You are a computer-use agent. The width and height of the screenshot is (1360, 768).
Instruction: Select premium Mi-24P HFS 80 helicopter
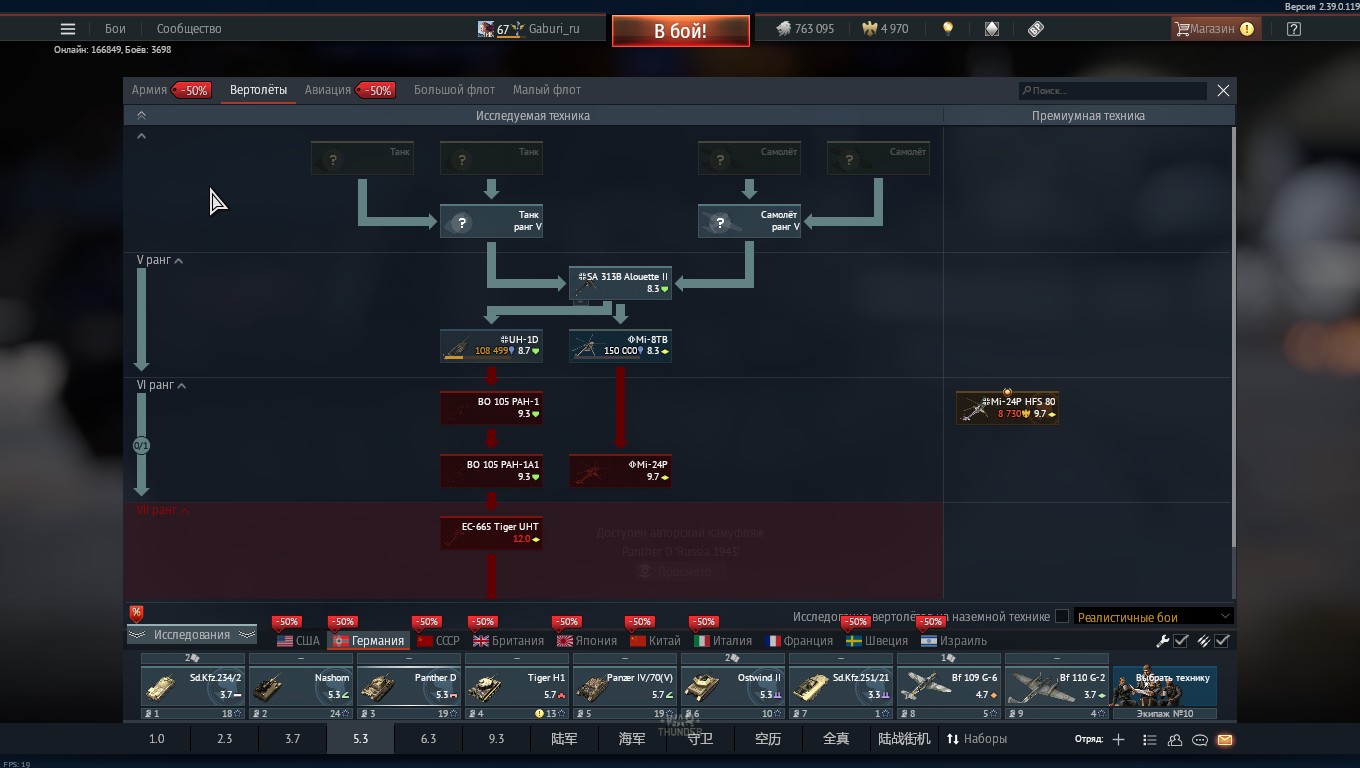(x=1007, y=408)
